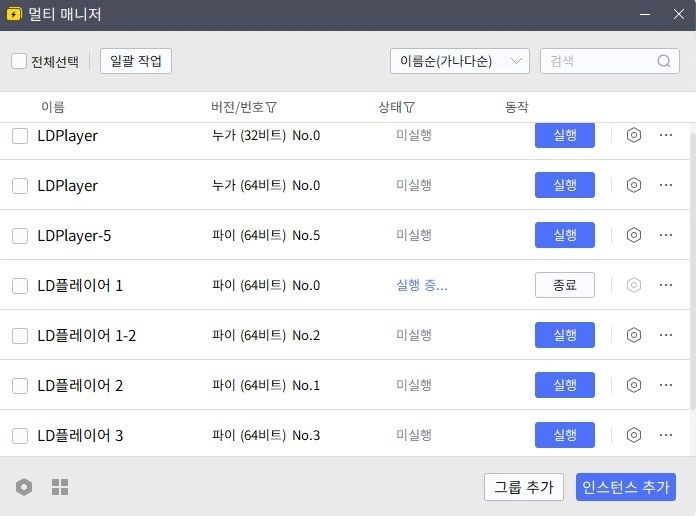696x516 pixels.
Task: Click the LD플레이어 2 instance name
Action: point(80,385)
